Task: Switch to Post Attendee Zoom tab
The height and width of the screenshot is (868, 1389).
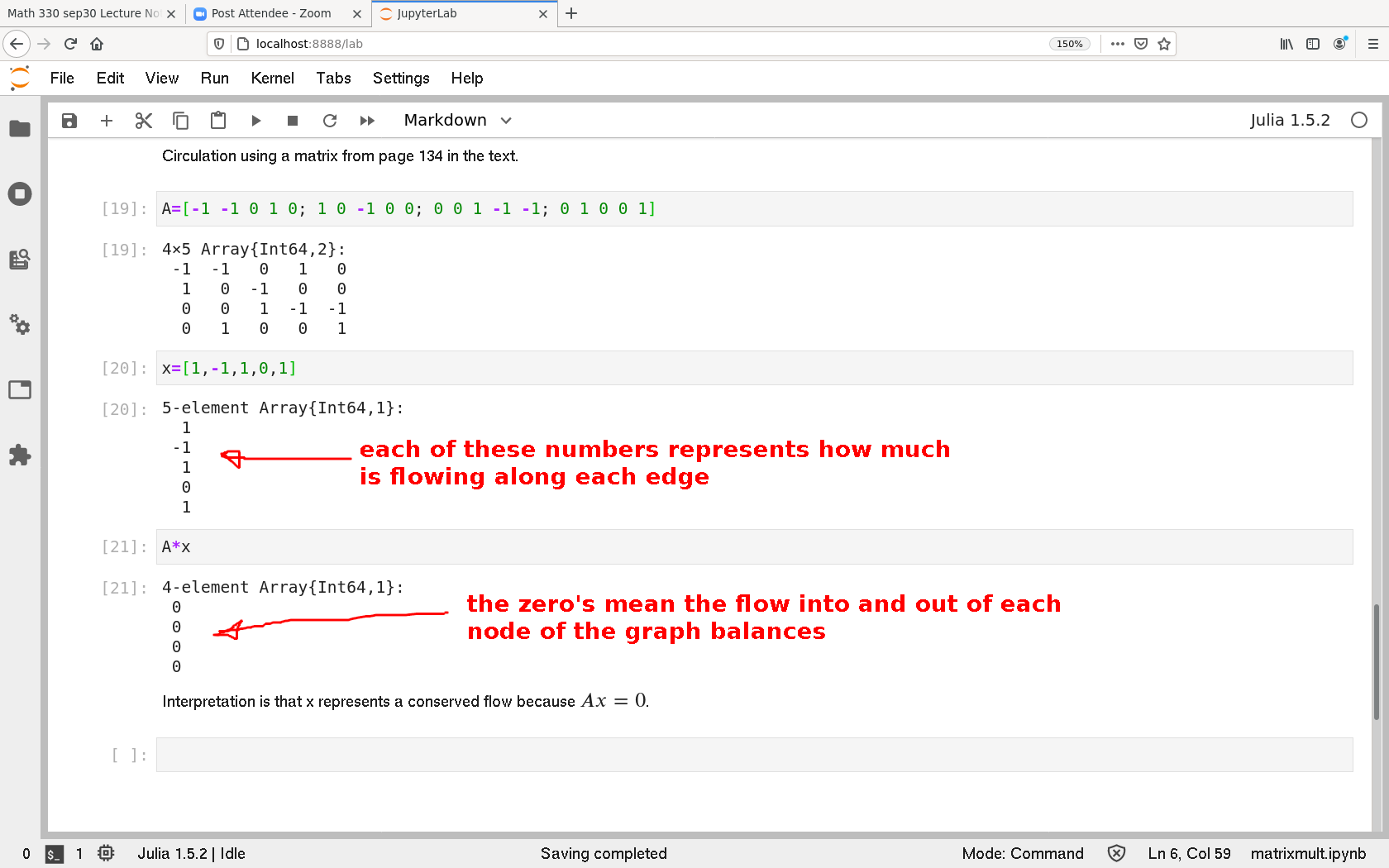Action: 271,13
